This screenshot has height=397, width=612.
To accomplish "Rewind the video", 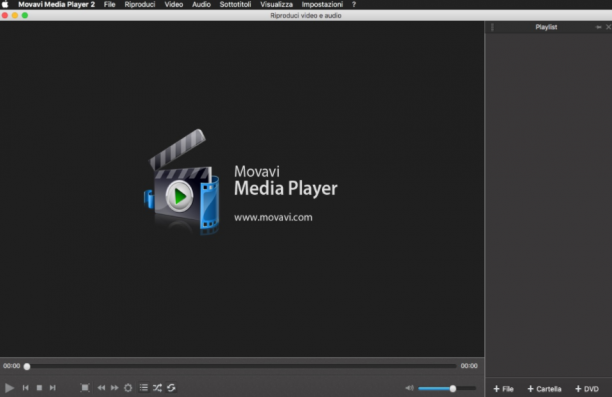I will tap(101, 388).
